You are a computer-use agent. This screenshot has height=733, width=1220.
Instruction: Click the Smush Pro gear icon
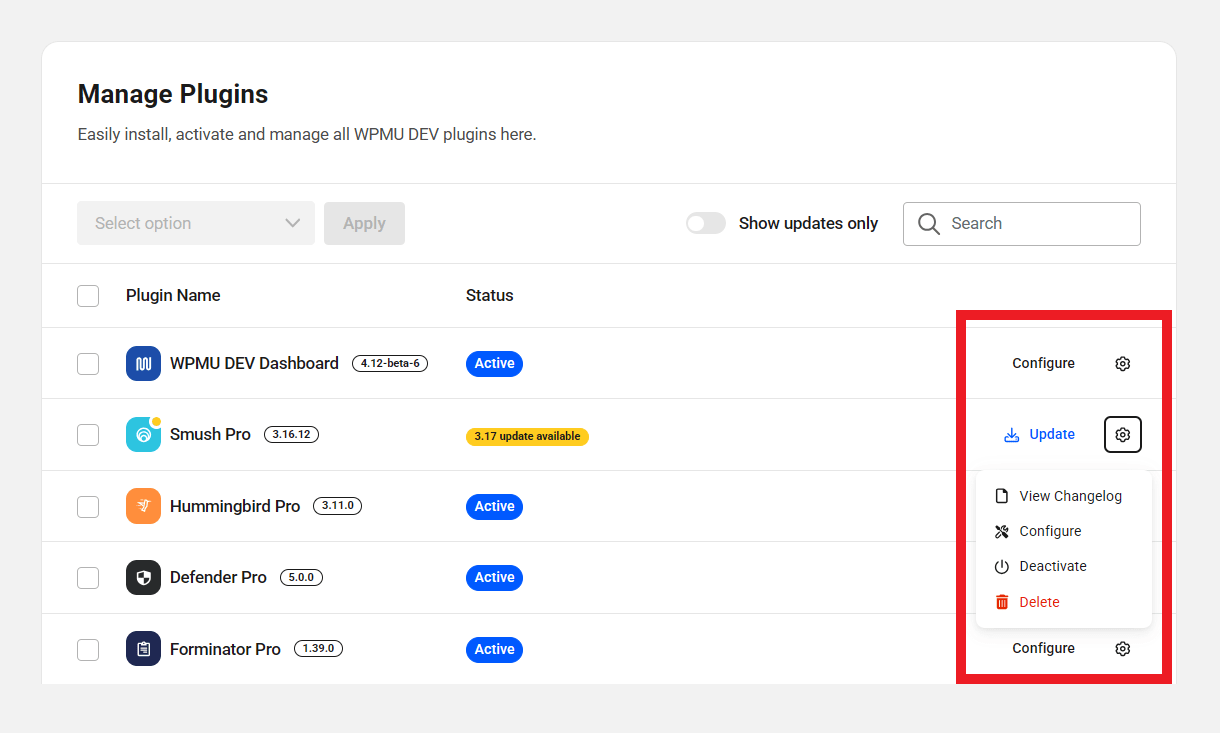(1122, 435)
